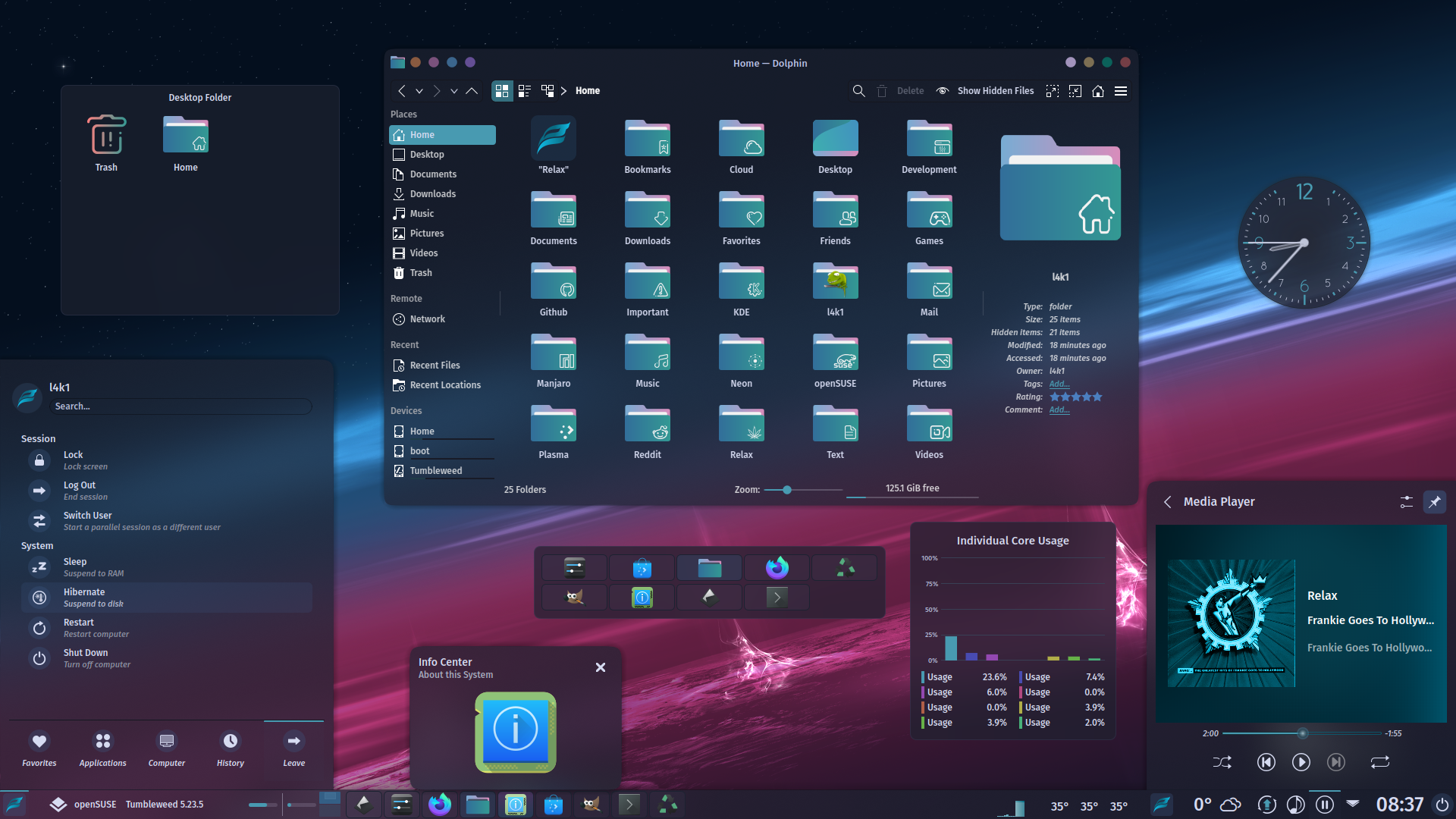Open the Manjaro folder
1456x819 pixels.
point(554,361)
